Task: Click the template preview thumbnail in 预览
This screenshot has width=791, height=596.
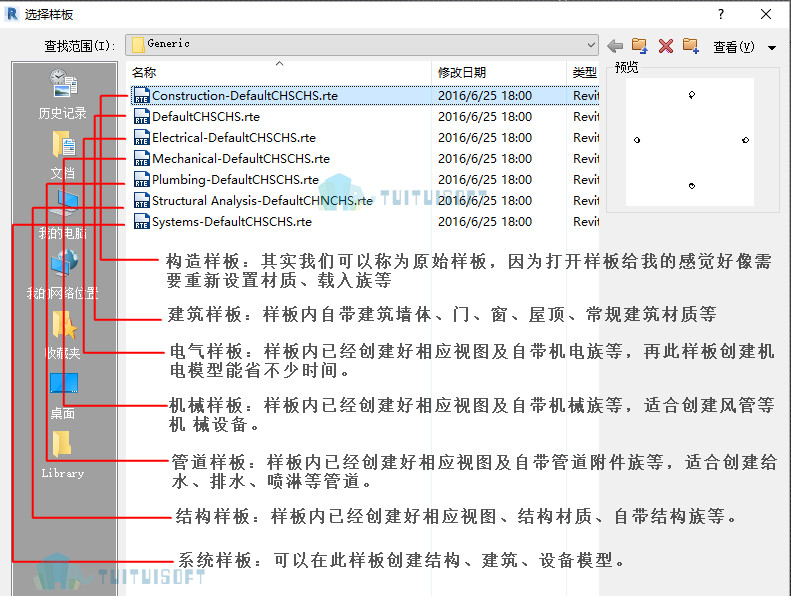Action: click(690, 142)
